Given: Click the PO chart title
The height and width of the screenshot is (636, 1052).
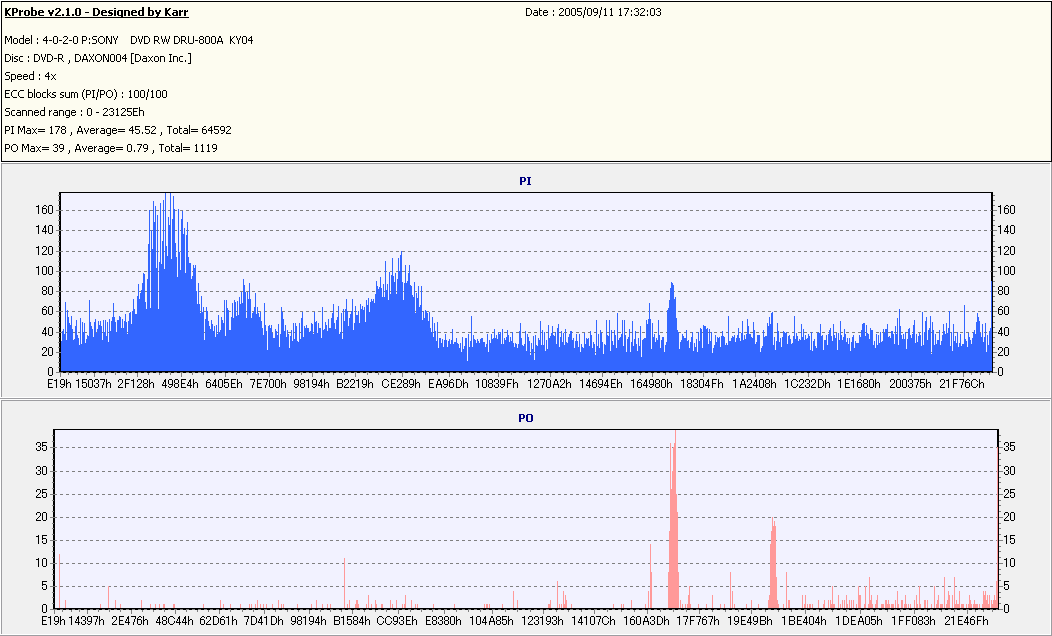Looking at the screenshot, I should 525,419.
